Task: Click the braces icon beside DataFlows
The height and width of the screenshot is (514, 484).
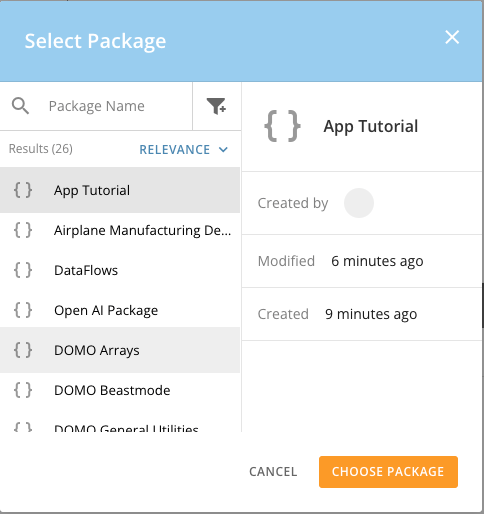Action: tap(23, 270)
